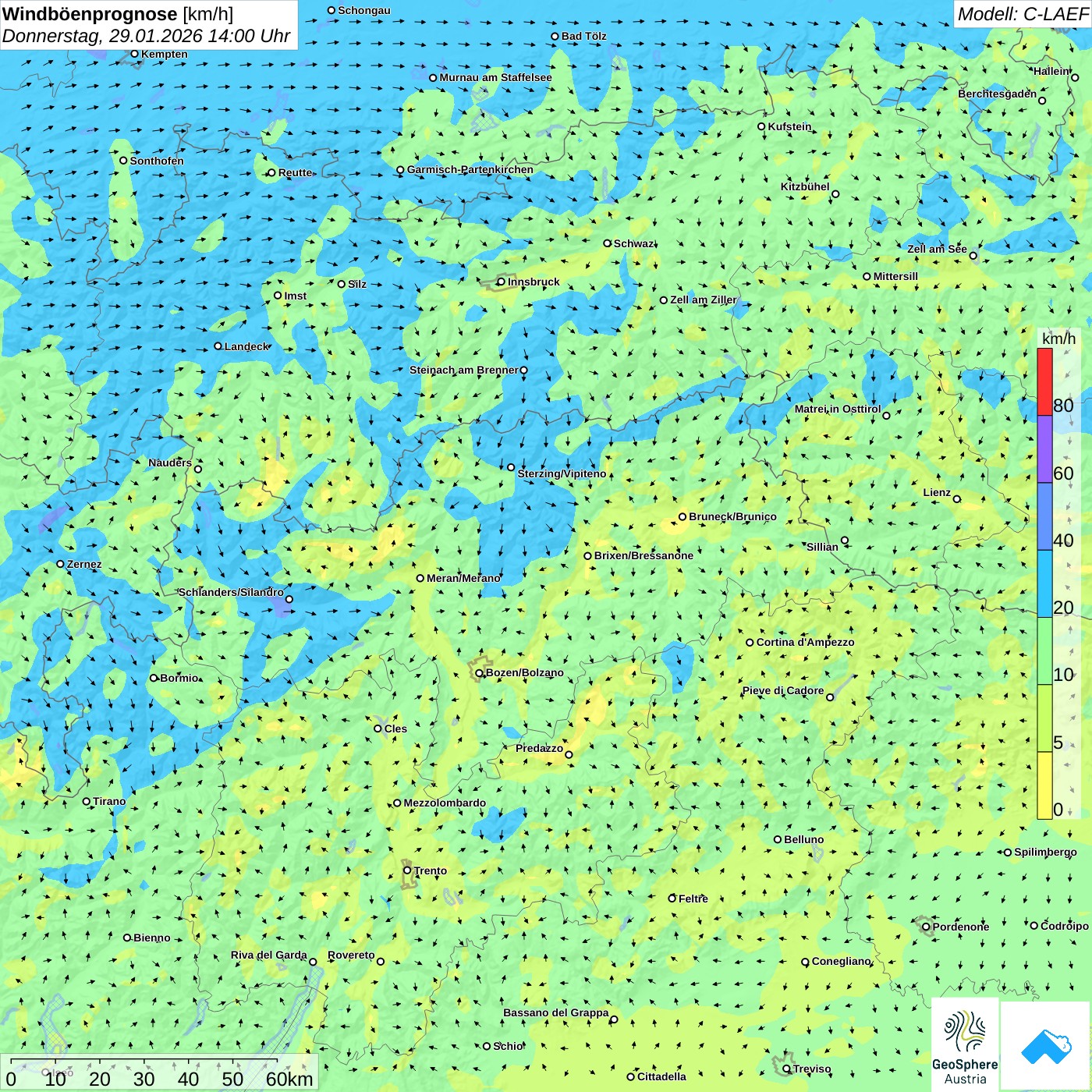Click the Nauders town label
This screenshot has width=1092, height=1092.
click(x=170, y=463)
